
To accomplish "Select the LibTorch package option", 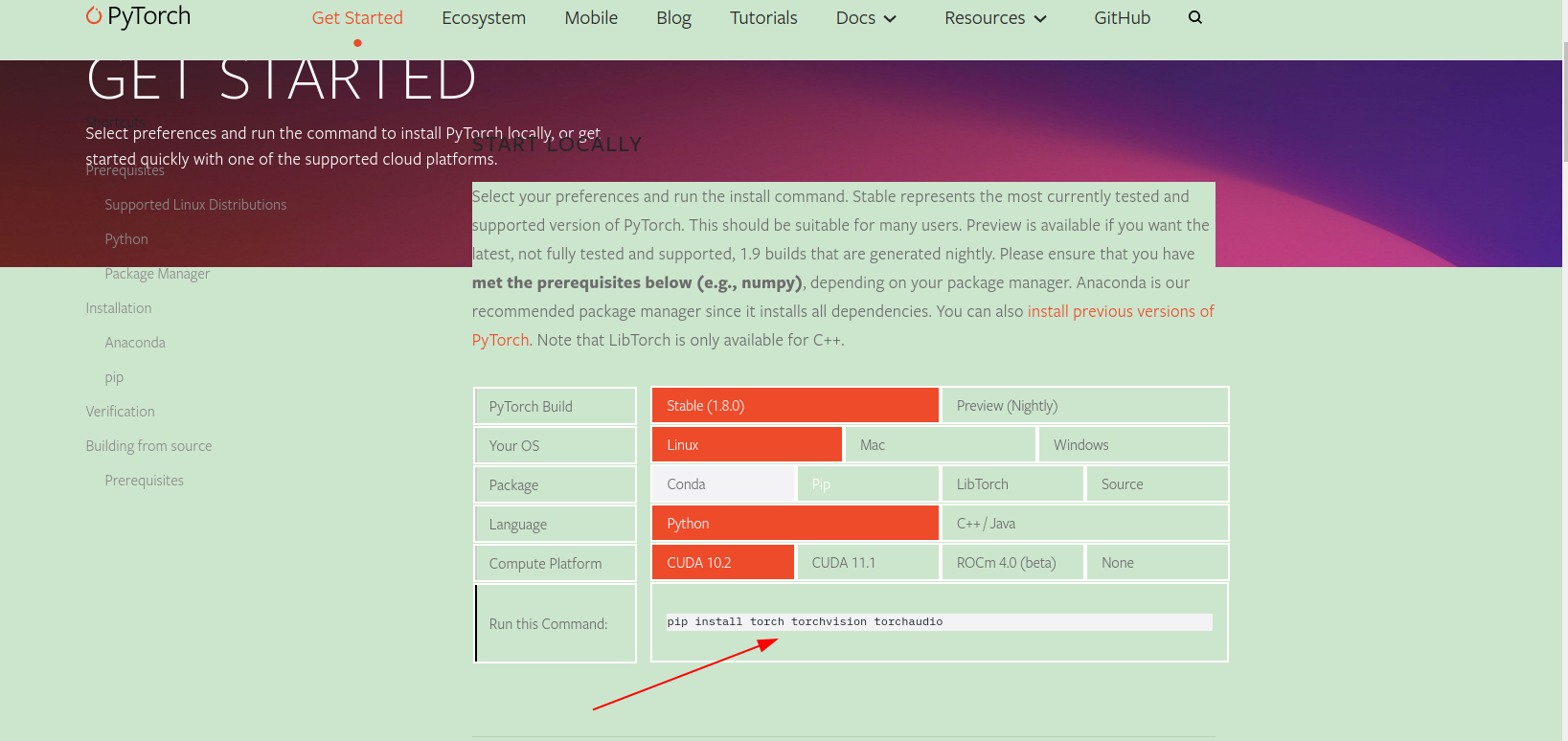I will (x=1012, y=483).
